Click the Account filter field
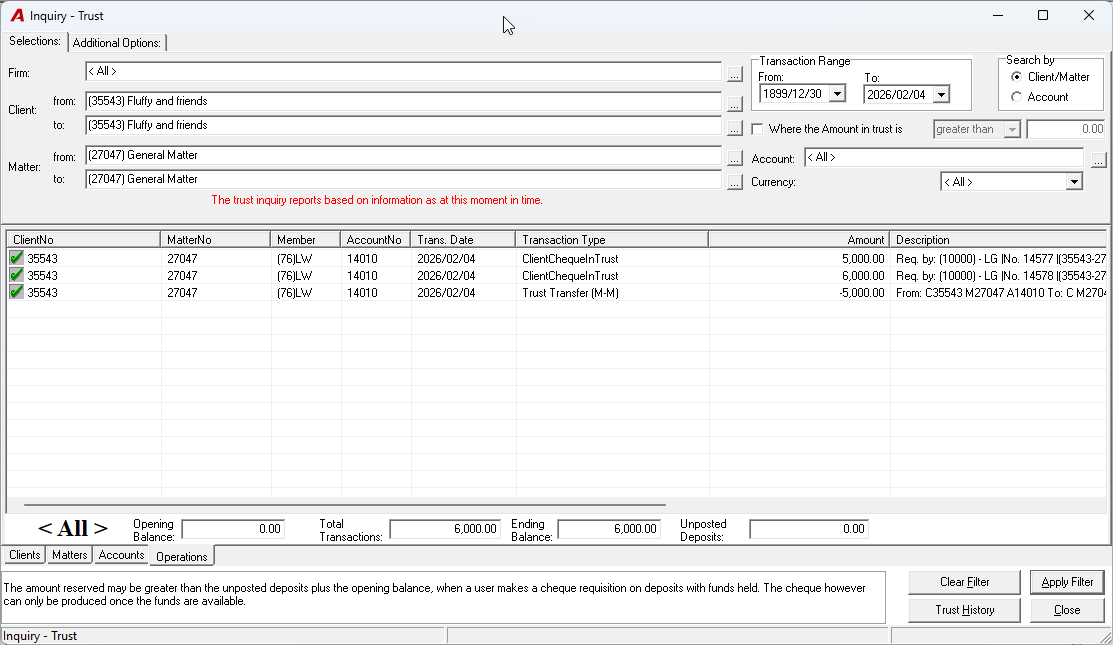 pos(944,158)
